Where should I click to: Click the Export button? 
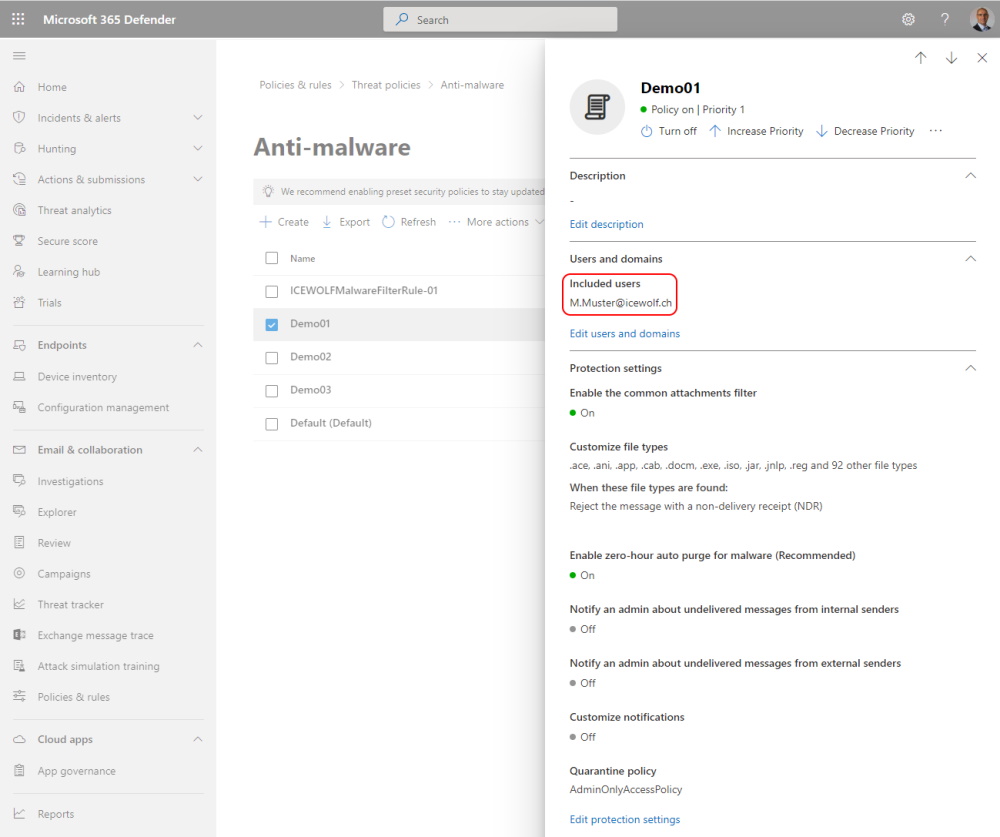[346, 222]
